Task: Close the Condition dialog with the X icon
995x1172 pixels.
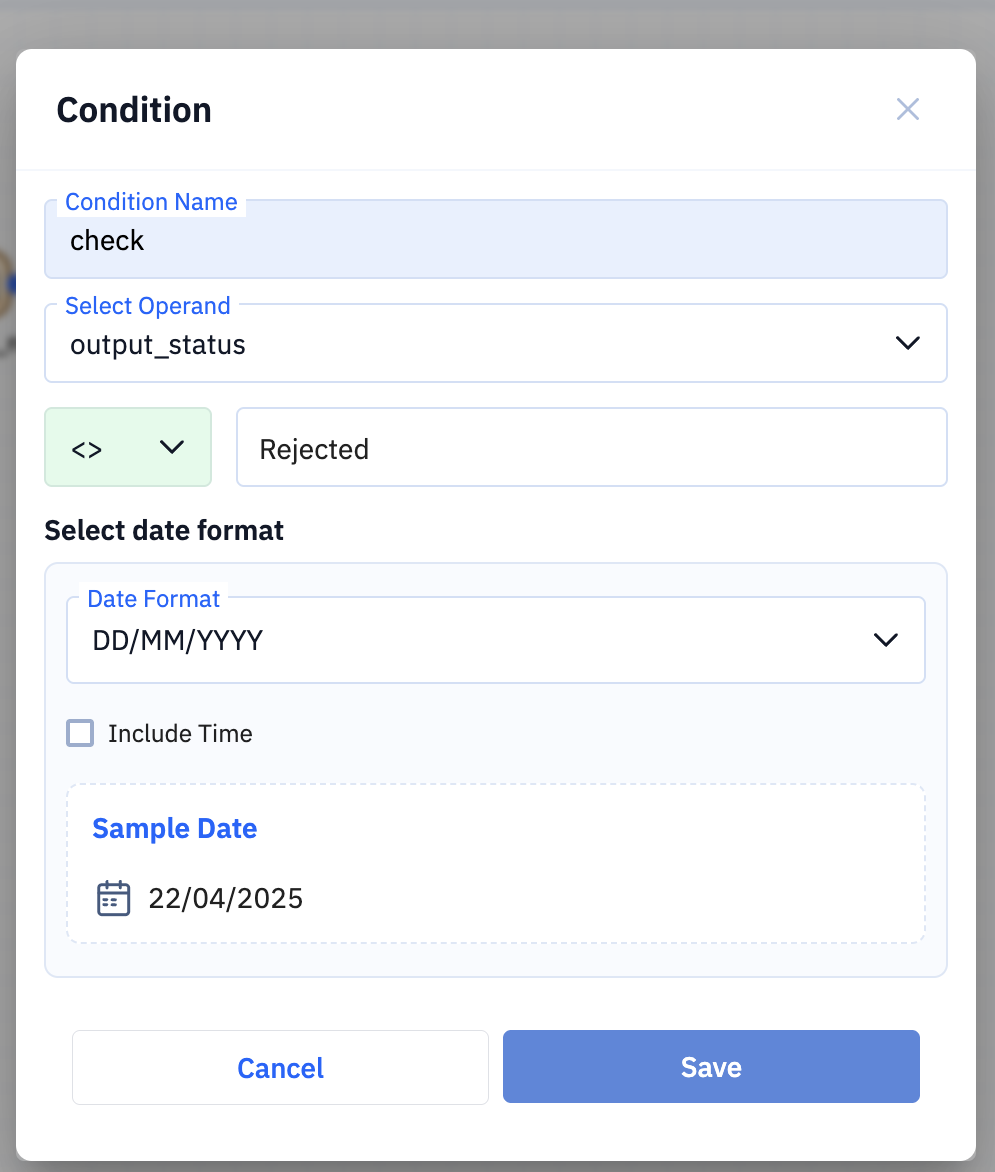Action: coord(908,109)
